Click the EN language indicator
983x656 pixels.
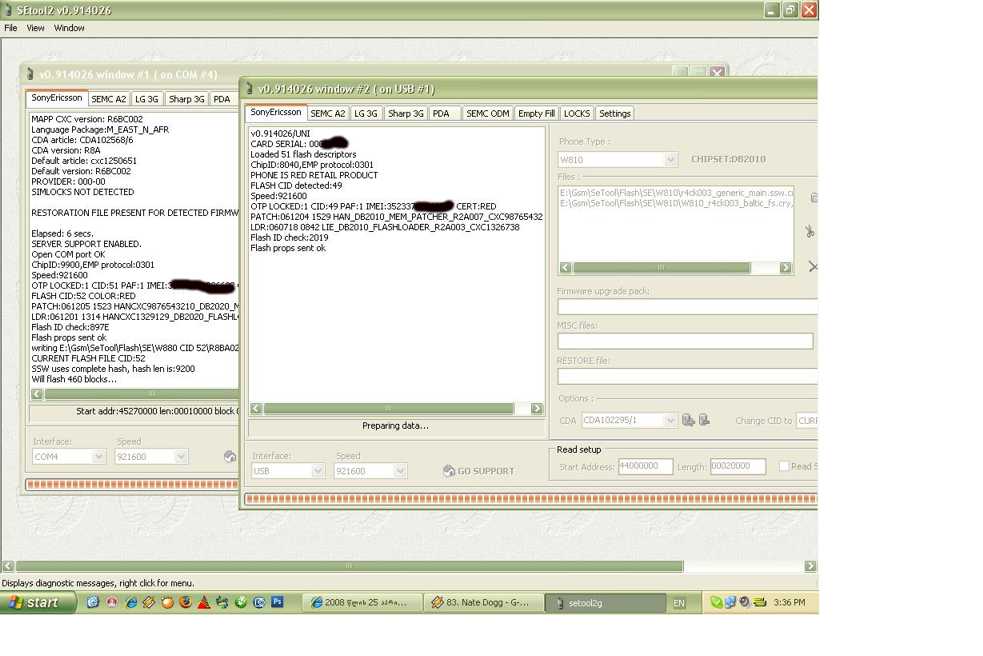(679, 603)
